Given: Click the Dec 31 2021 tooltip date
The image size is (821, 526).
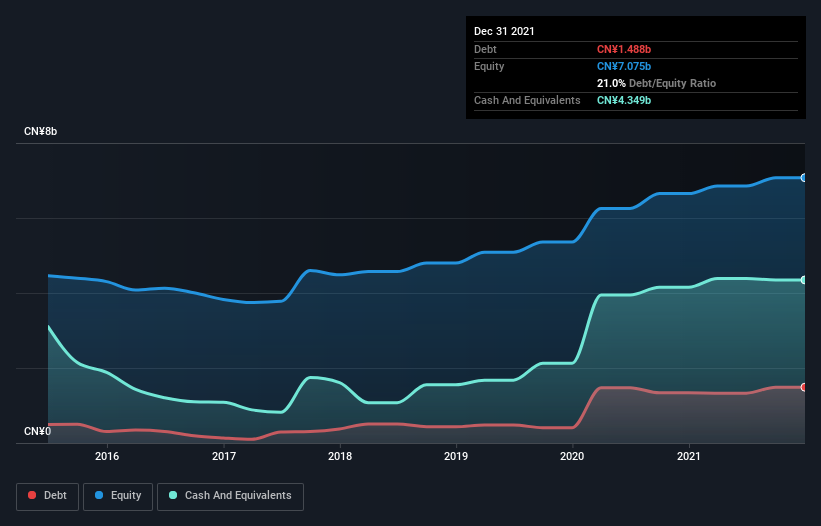Looking at the screenshot, I should [504, 31].
